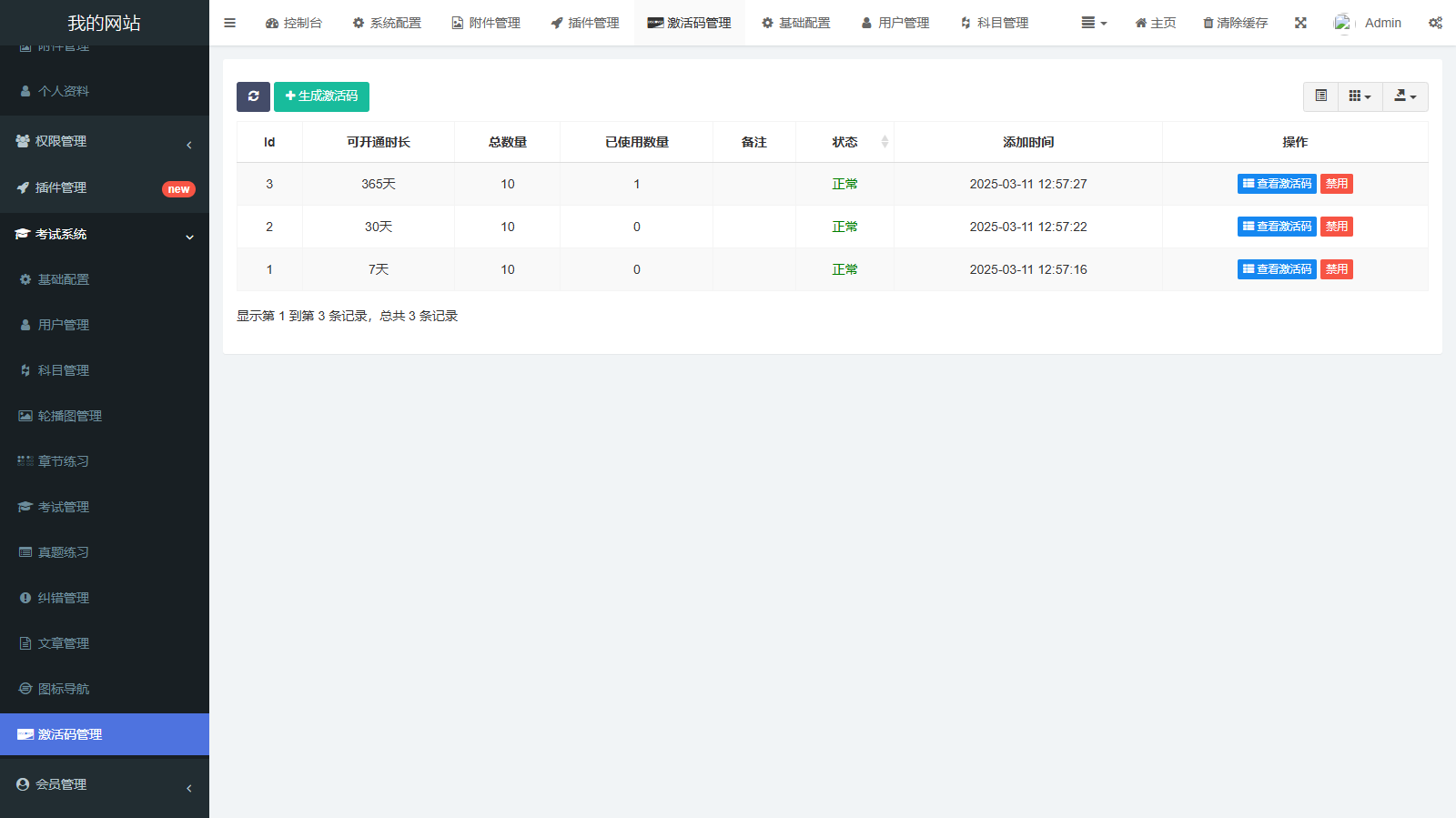1456x818 pixels.
Task: Open the settings cogs icon at top right
Action: coord(1435,23)
